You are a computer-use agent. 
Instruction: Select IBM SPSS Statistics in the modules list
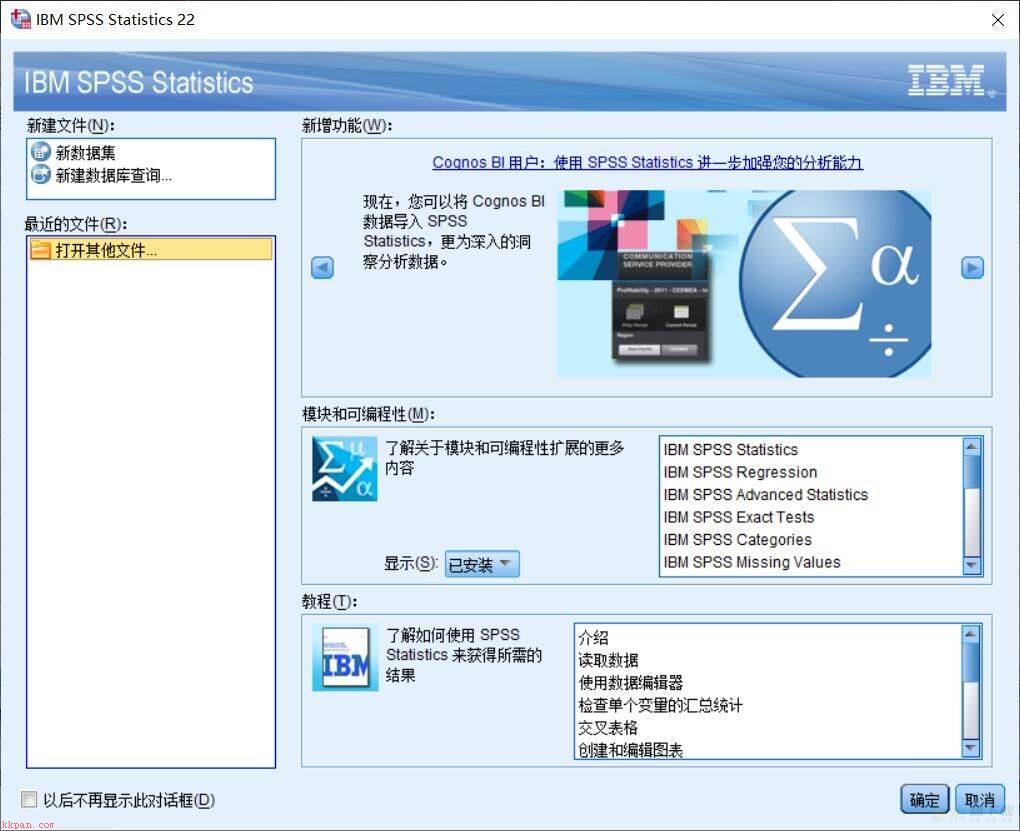[x=810, y=450]
